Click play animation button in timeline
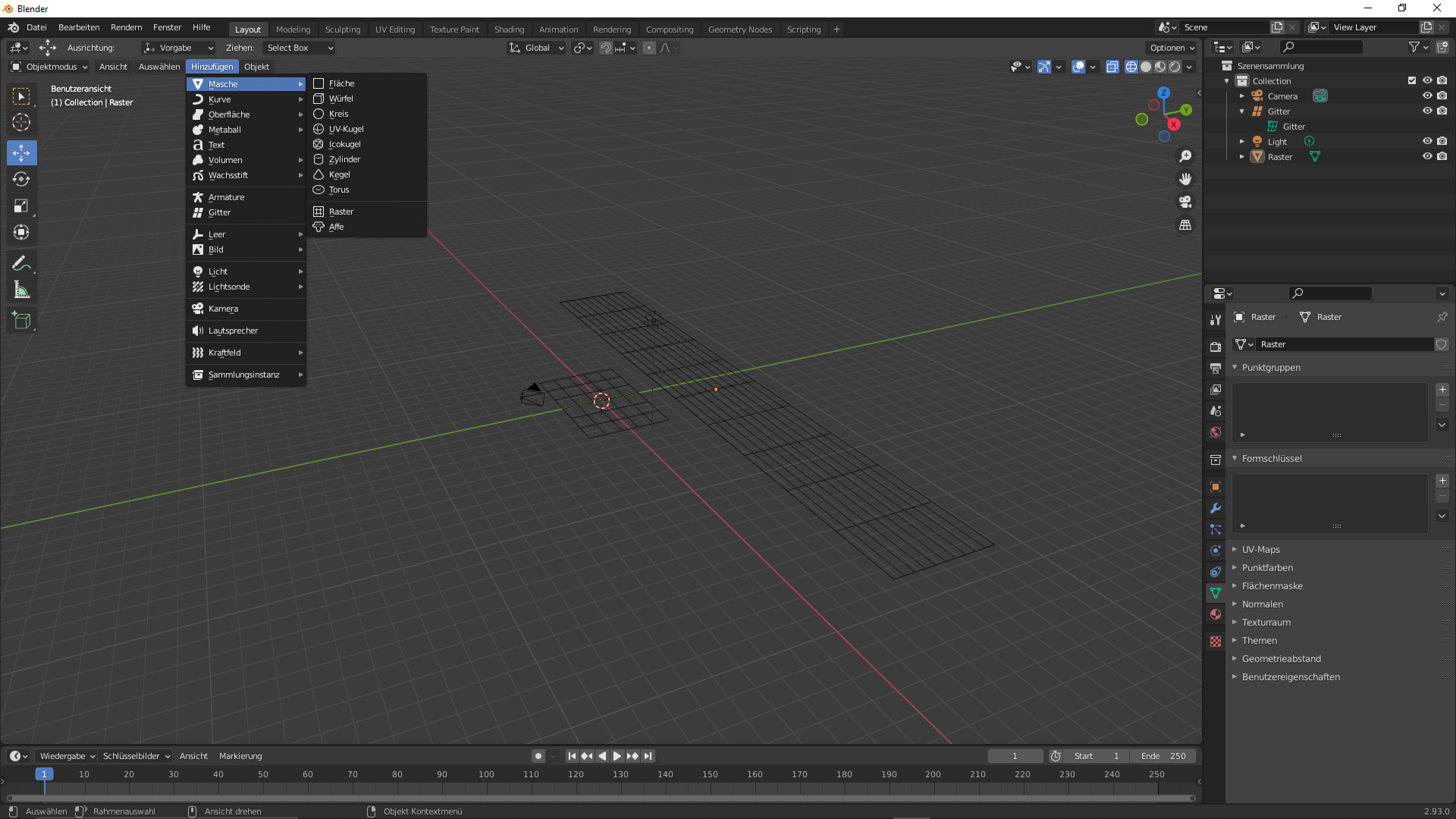 [617, 756]
